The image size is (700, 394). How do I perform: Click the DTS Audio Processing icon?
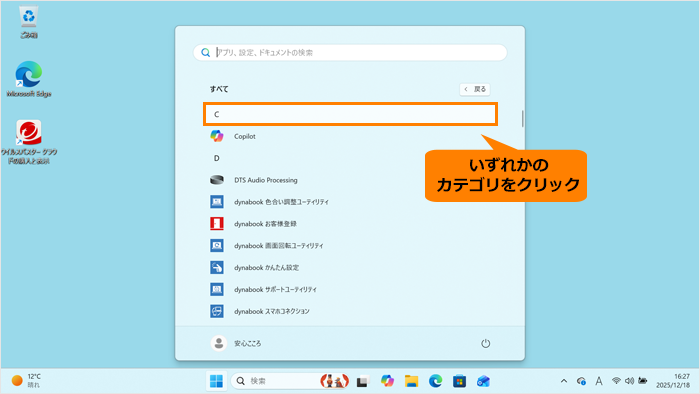click(217, 180)
